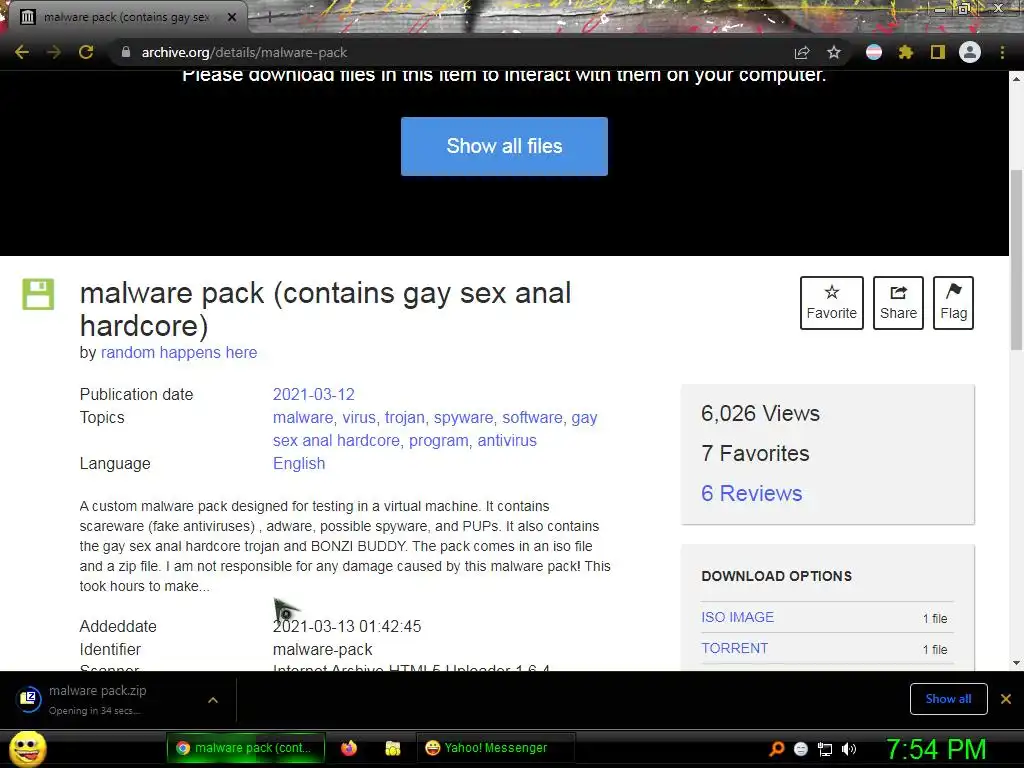Click the striped flag extension icon
Screen dimensions: 1024x768
click(874, 52)
